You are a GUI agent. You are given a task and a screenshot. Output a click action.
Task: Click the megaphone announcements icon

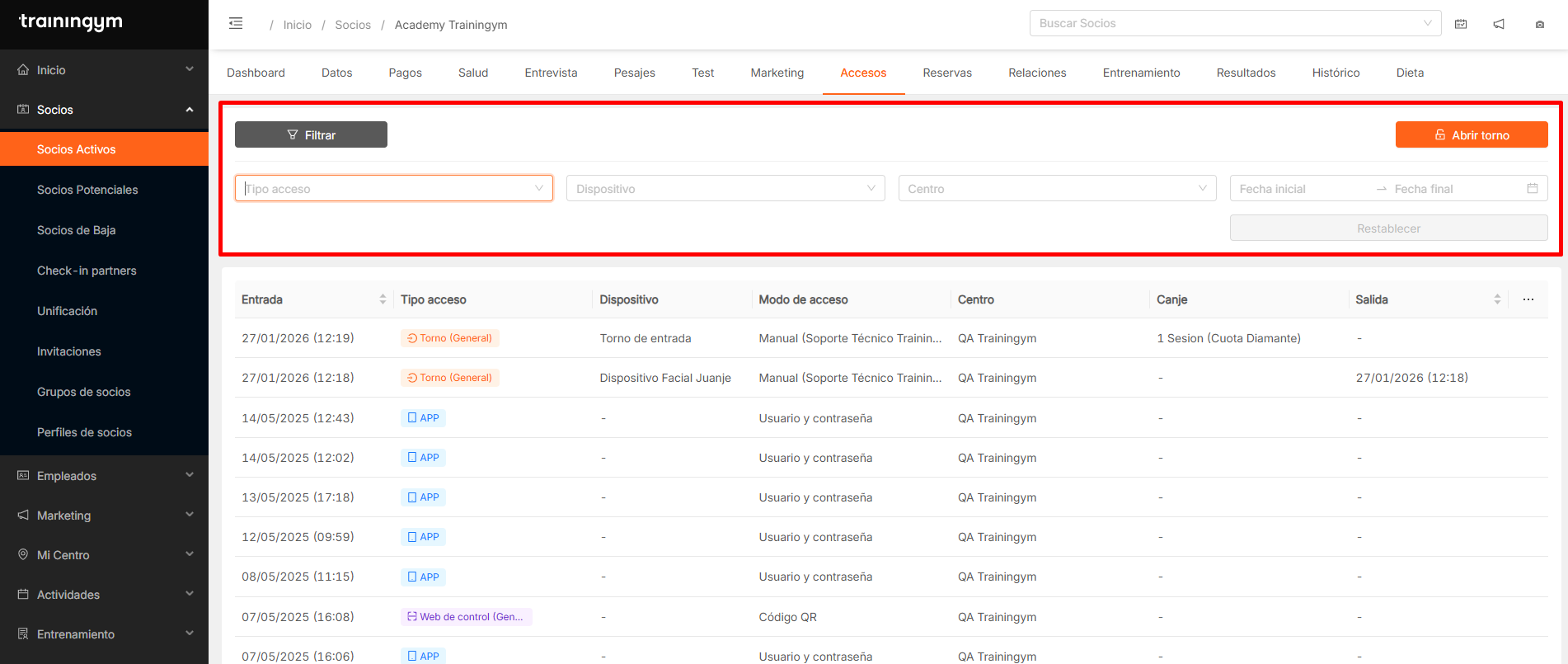click(x=1499, y=24)
